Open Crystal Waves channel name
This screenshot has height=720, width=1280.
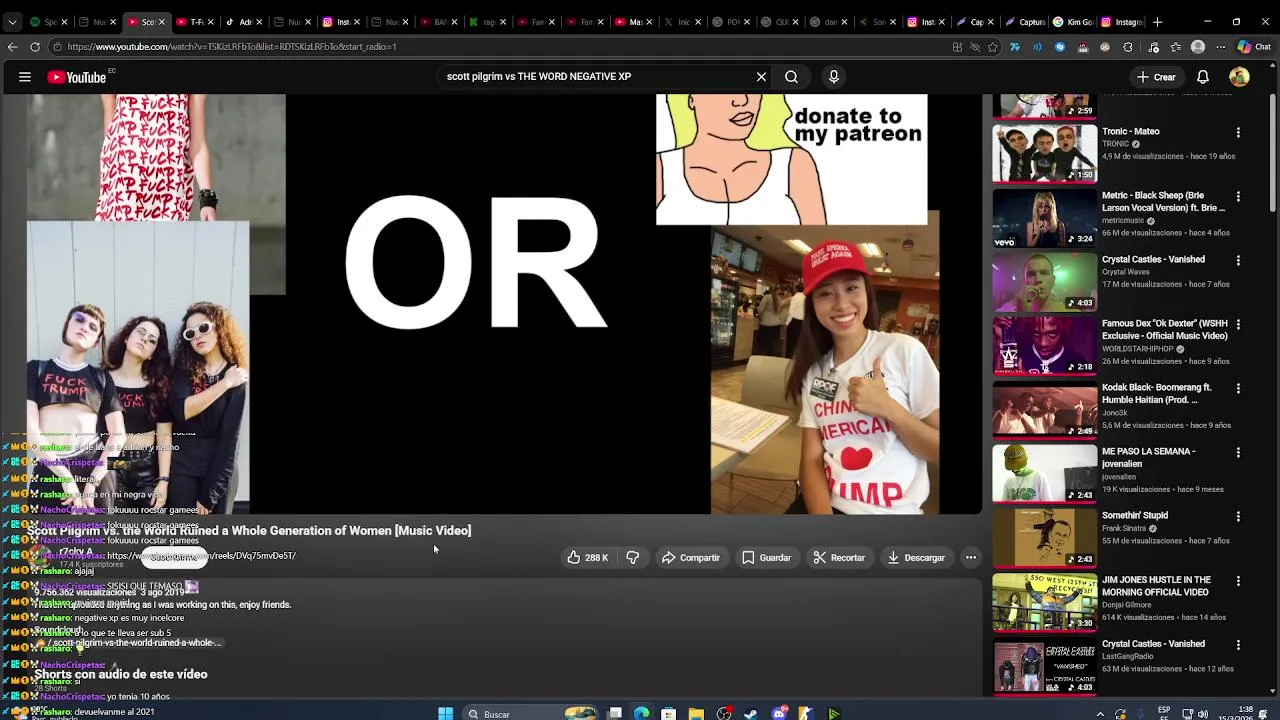[x=1126, y=272]
